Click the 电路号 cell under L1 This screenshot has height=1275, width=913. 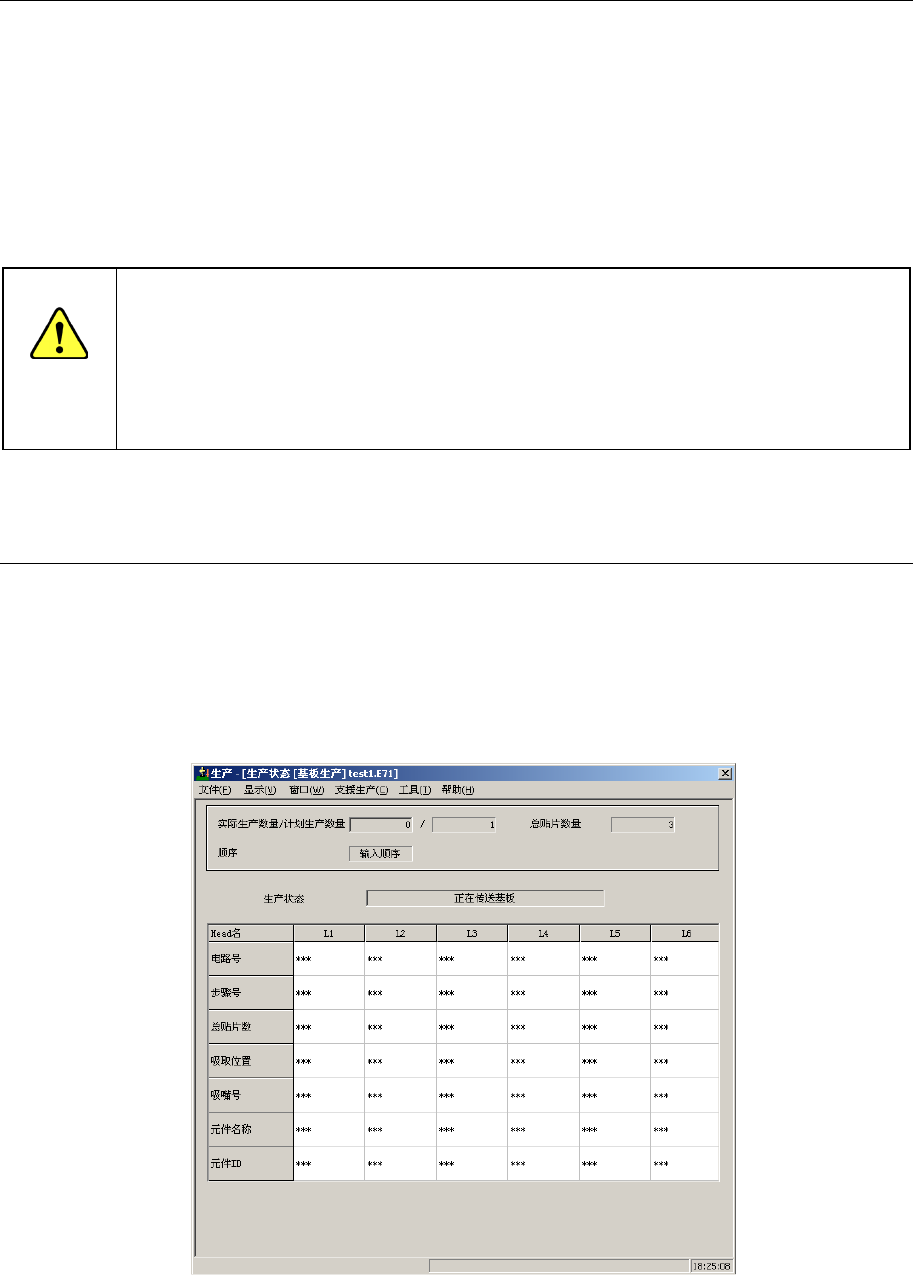coord(329,959)
